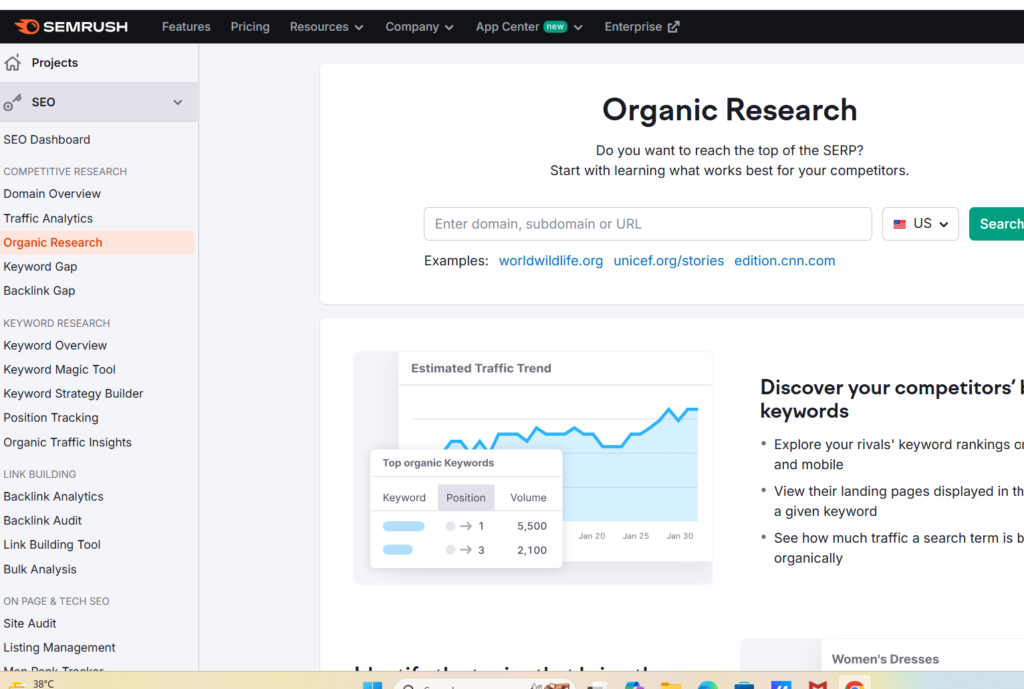The image size is (1024, 689).
Task: Open the Enterprise link in top navigation
Action: [642, 27]
